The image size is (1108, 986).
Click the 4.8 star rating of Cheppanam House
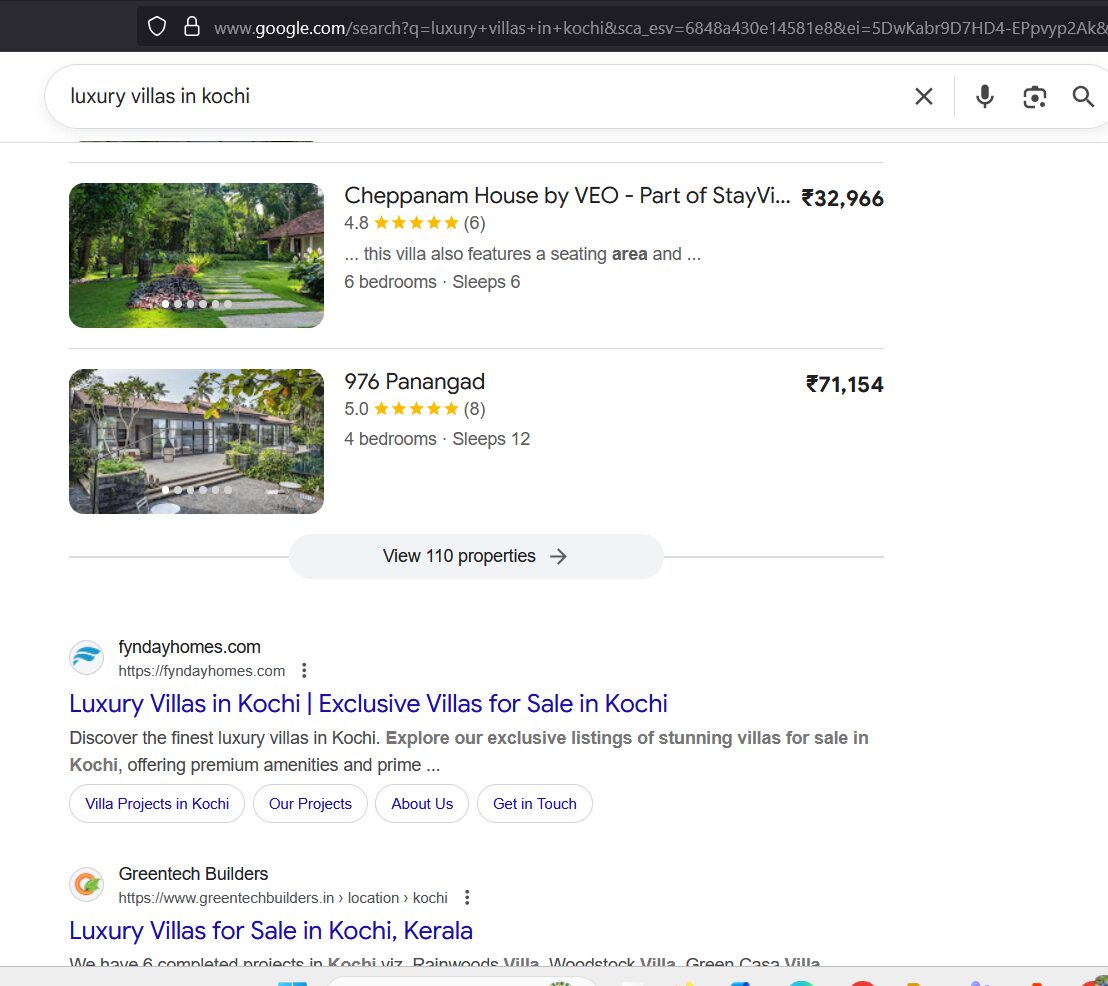[414, 223]
